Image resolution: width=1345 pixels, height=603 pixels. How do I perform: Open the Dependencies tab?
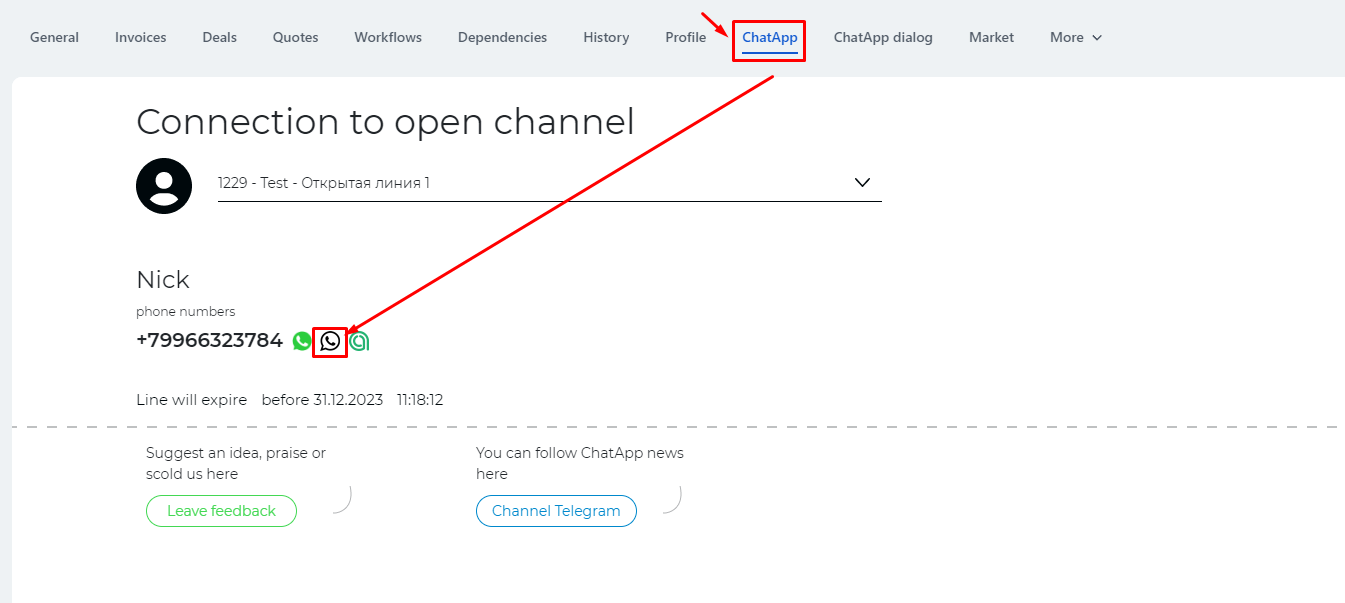(x=502, y=37)
